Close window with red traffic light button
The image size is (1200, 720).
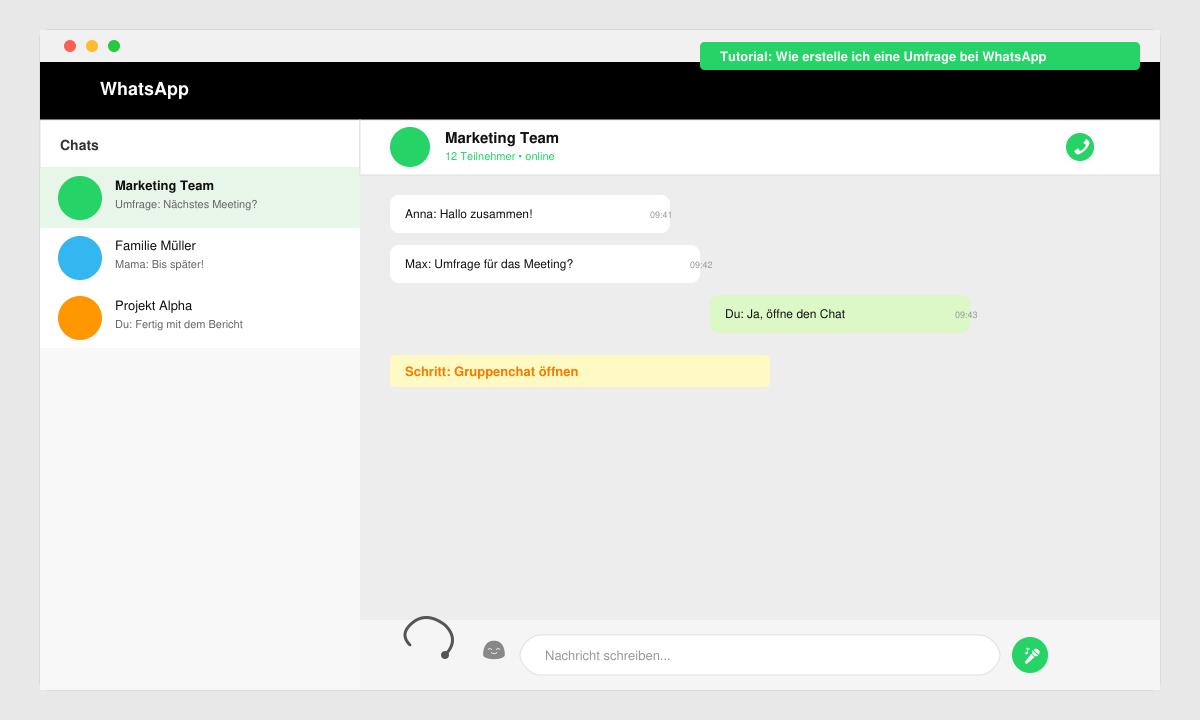[x=70, y=46]
